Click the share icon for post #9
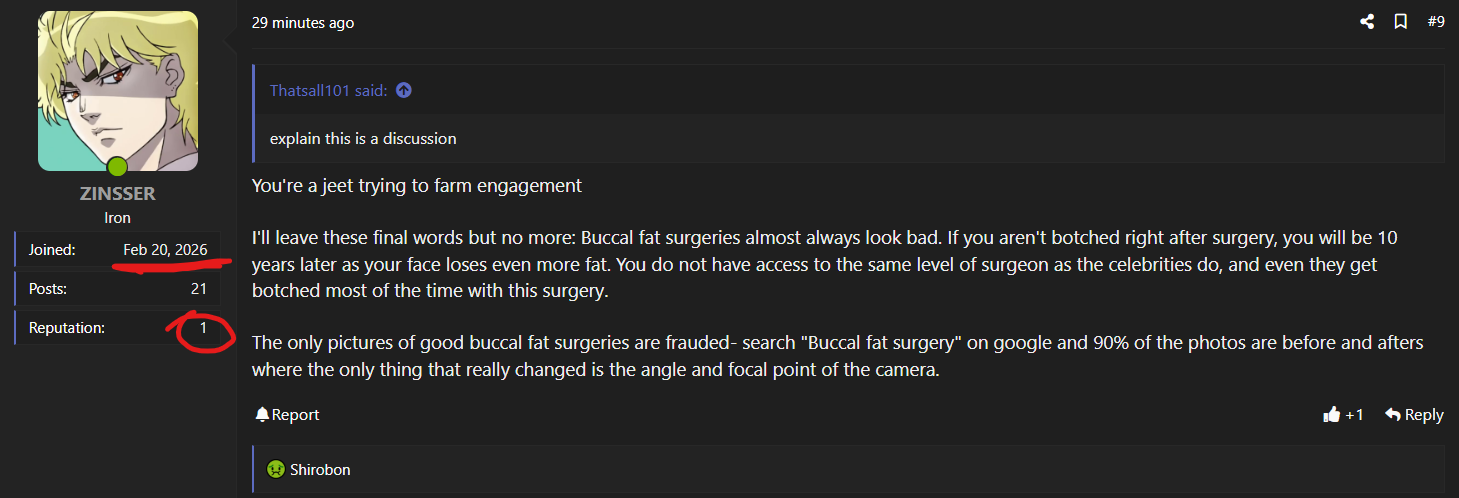1459x498 pixels. (x=1367, y=21)
